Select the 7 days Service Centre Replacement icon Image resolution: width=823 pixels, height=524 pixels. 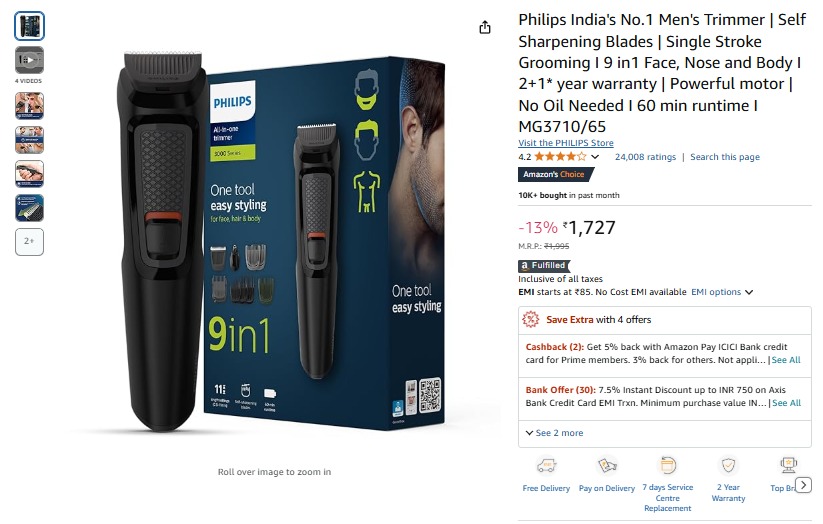(668, 465)
